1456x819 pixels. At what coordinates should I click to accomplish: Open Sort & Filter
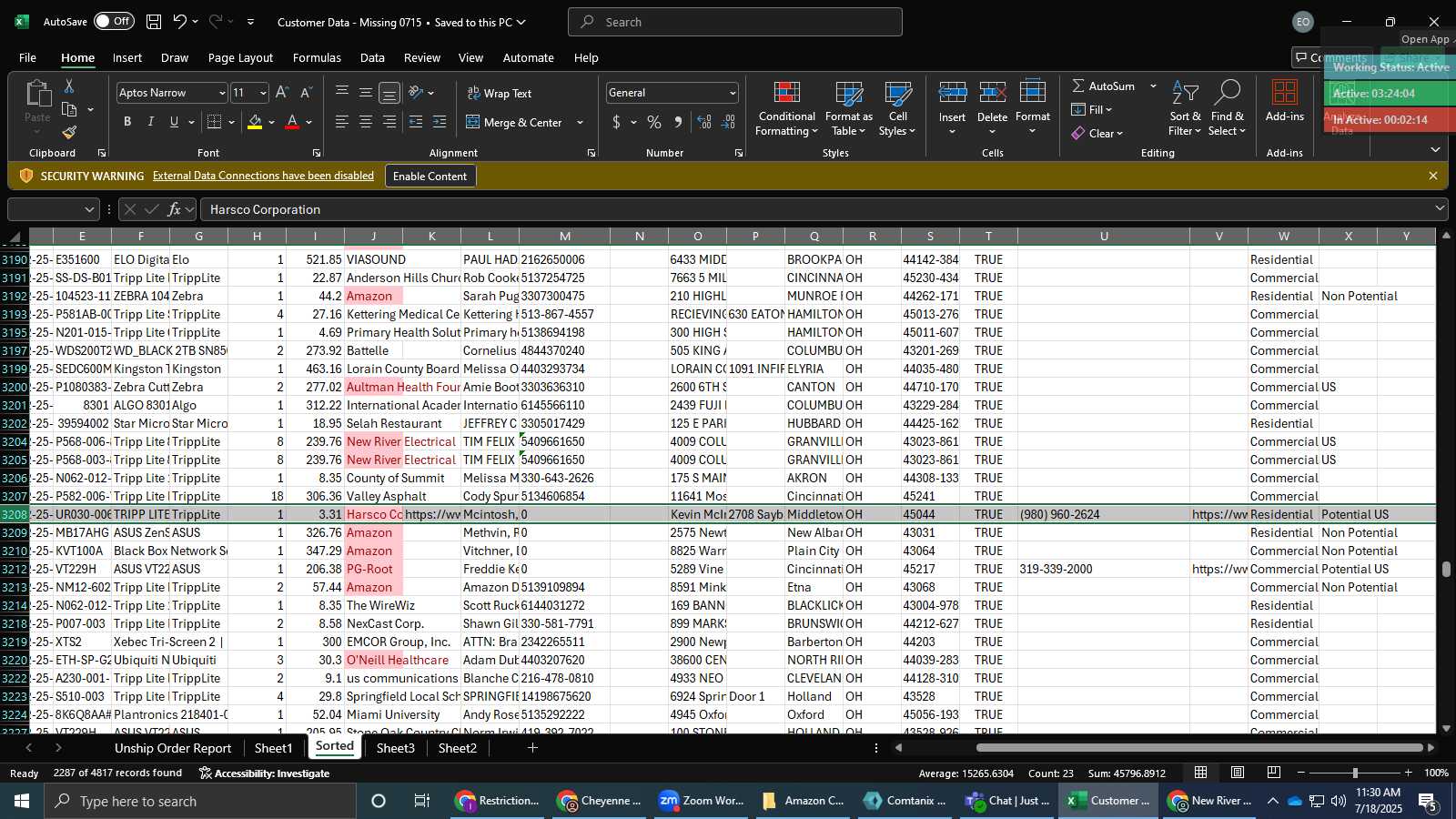coord(1185,109)
